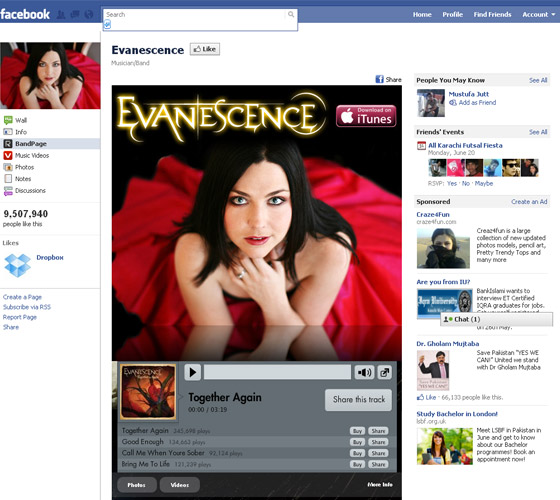Click inside the Search field
Viewport: 560px width, 500px height.
200,20
